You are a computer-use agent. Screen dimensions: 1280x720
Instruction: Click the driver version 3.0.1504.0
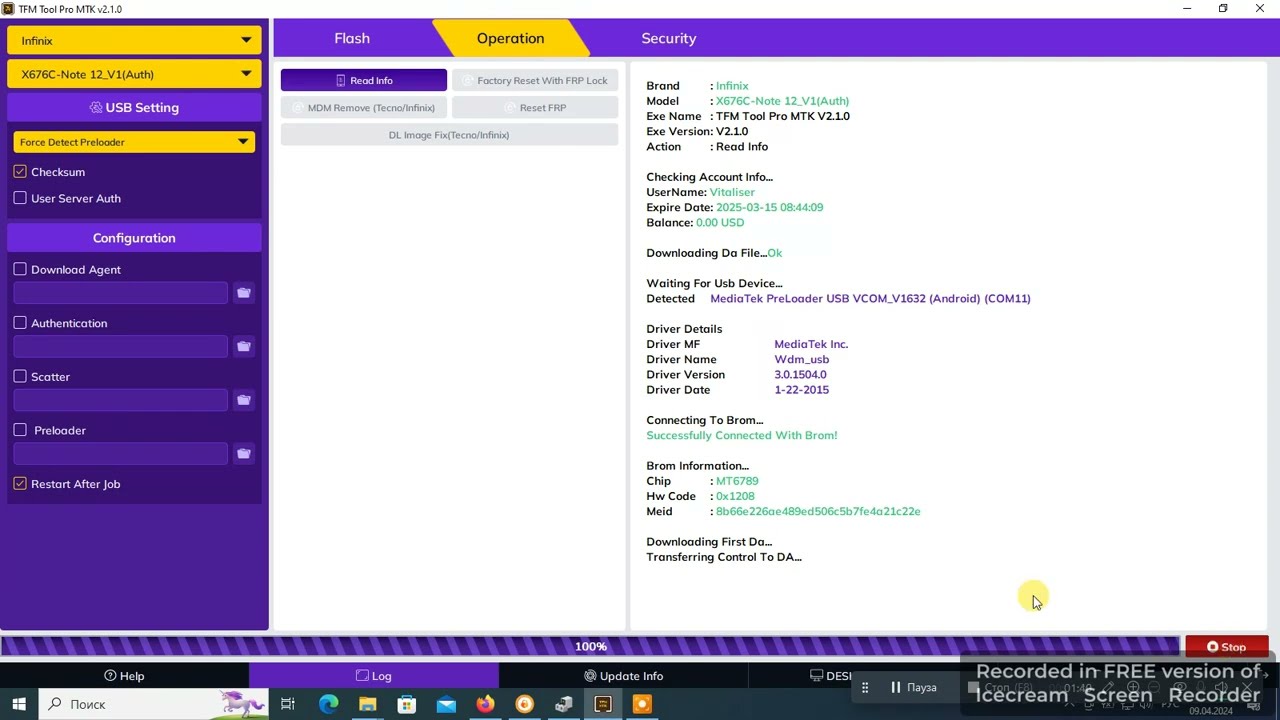pyautogui.click(x=800, y=374)
